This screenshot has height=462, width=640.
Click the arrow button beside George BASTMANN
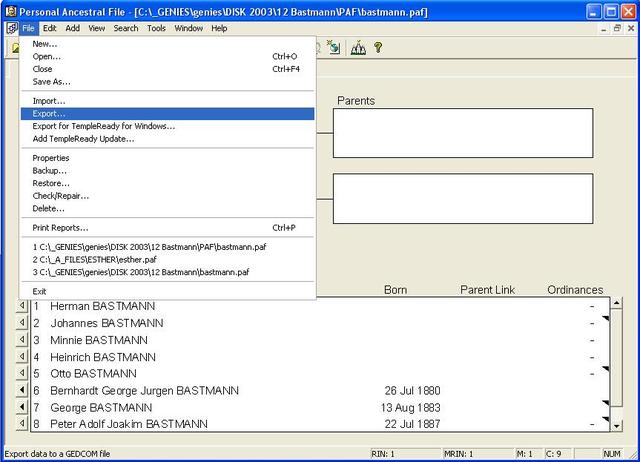click(x=22, y=407)
